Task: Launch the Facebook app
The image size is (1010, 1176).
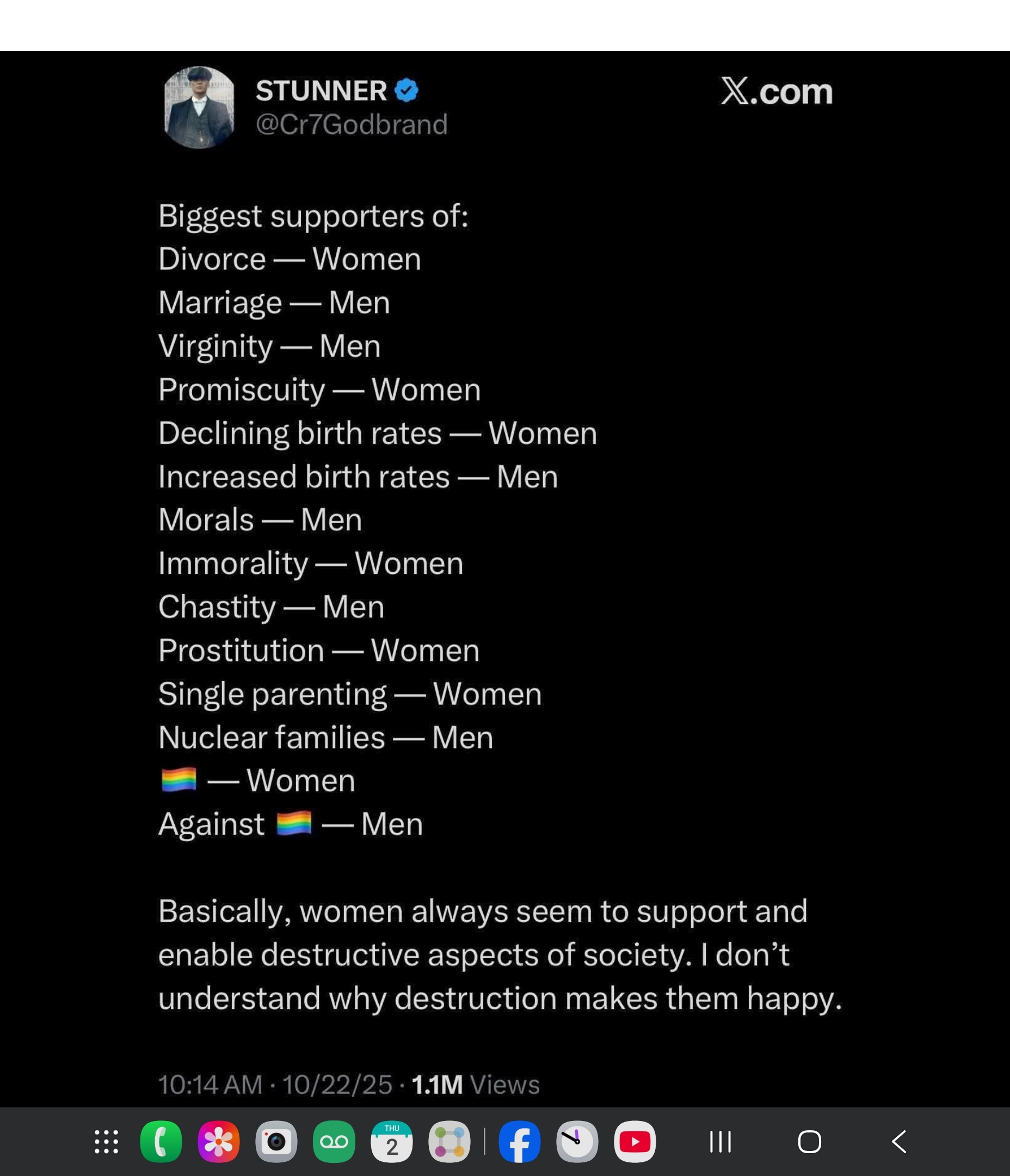Action: 519,1141
